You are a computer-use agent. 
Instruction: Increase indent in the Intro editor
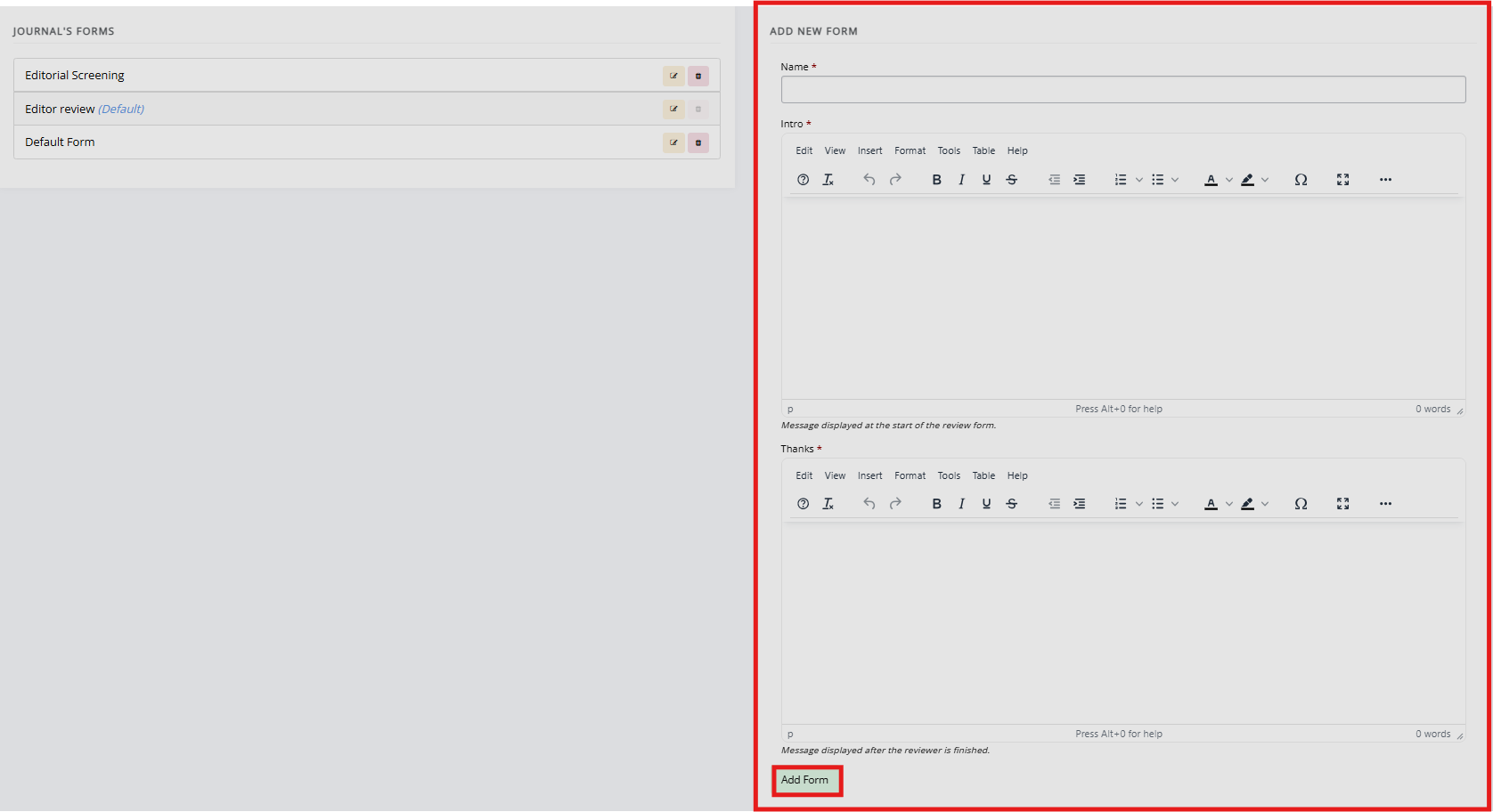pos(1079,180)
